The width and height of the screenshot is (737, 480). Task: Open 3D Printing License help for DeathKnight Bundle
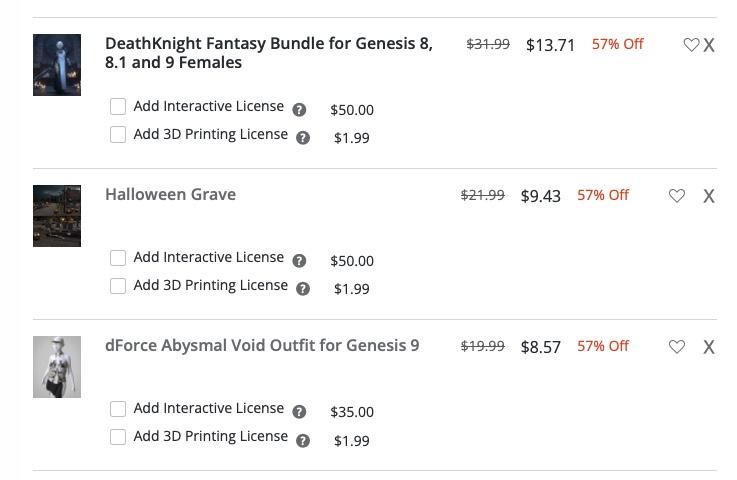point(303,138)
